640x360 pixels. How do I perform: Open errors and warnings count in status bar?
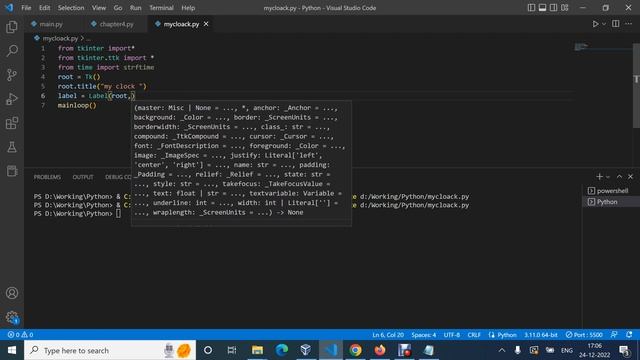point(20,335)
